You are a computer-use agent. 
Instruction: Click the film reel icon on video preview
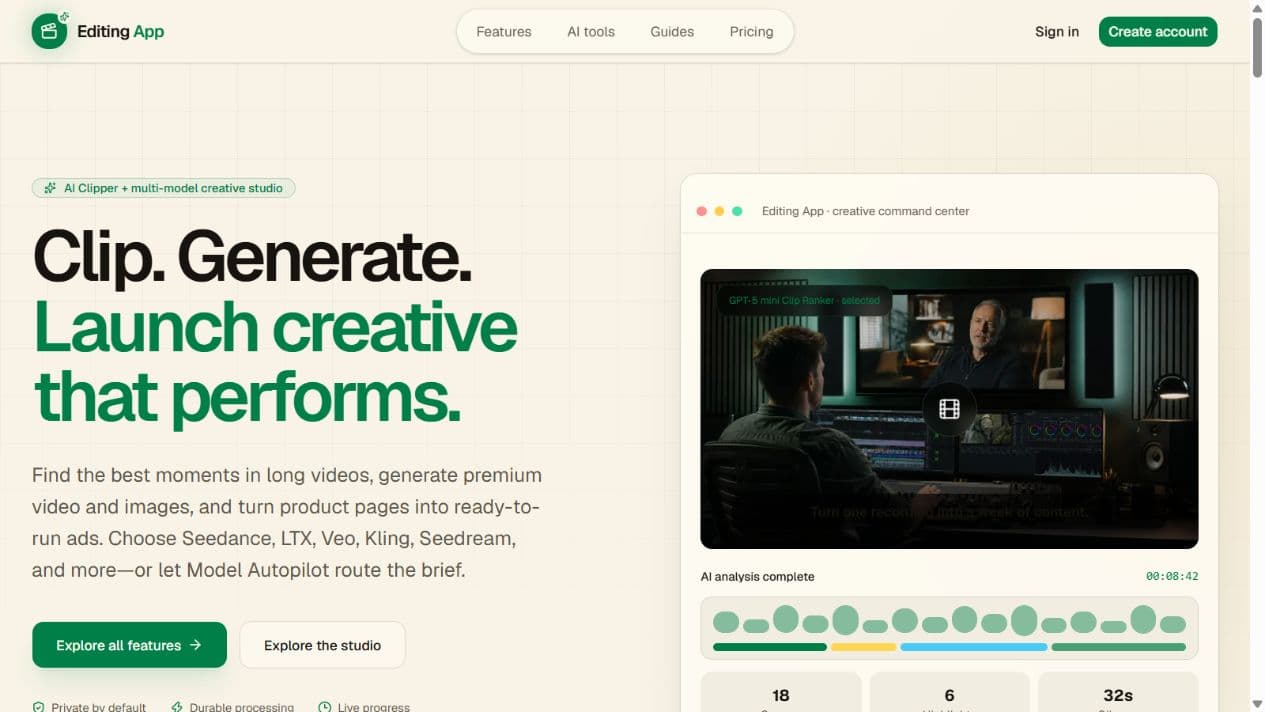(949, 409)
